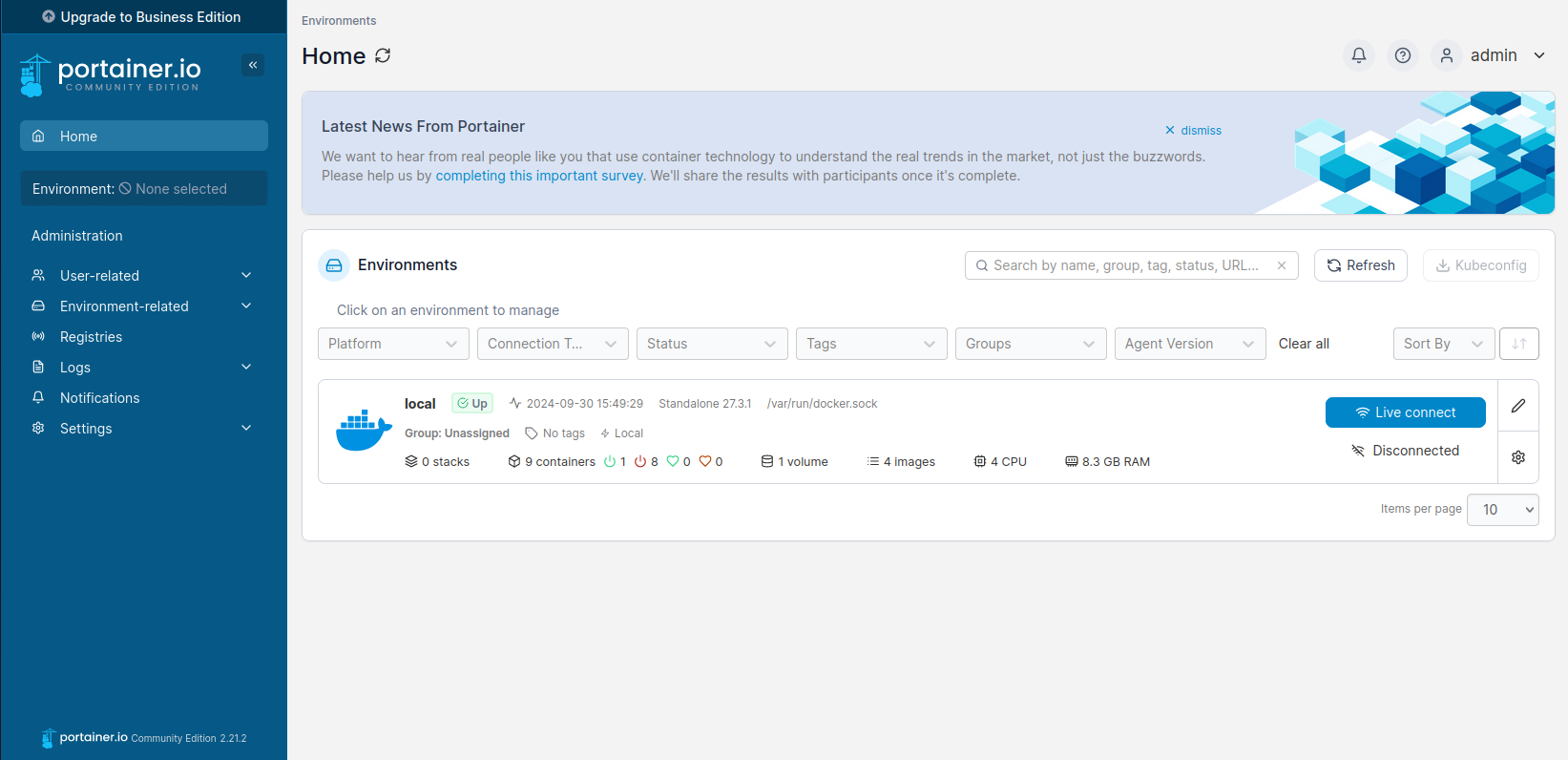1568x760 pixels.
Task: Clear the environment search with X icon
Action: click(x=1282, y=265)
